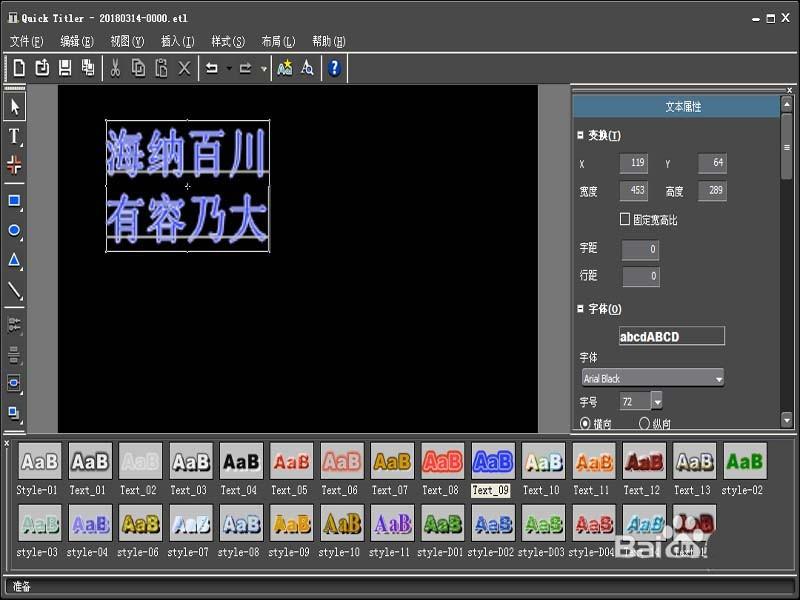Click the Undo toolbar icon
Image resolution: width=800 pixels, height=600 pixels.
tap(210, 67)
